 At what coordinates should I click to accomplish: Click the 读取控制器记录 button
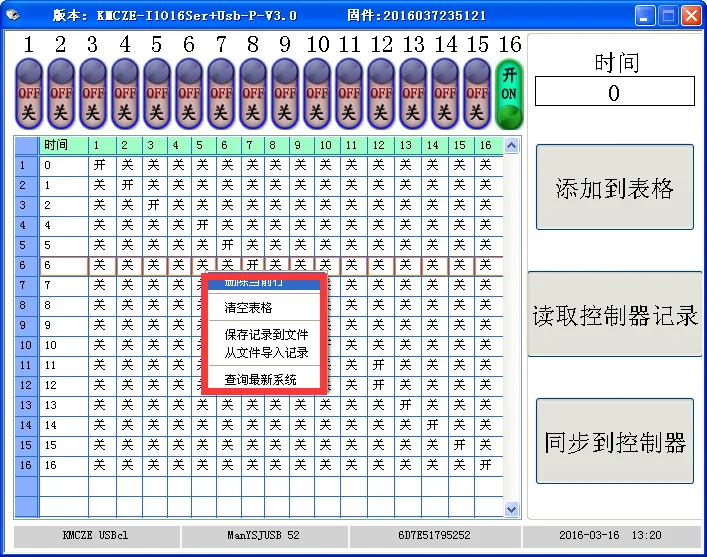[615, 314]
